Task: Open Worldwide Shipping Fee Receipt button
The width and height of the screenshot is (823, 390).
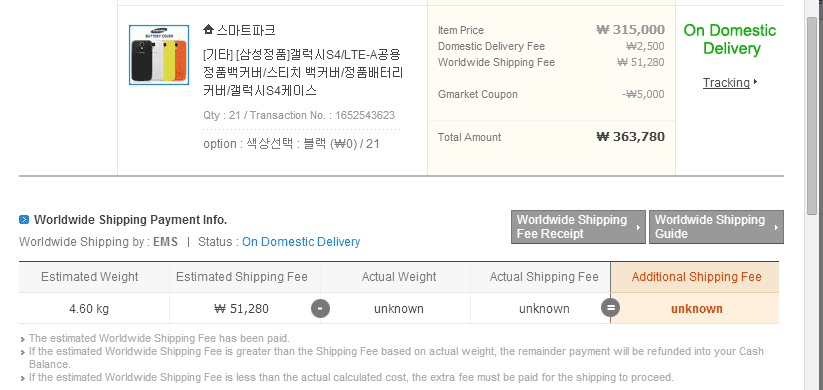Action: 578,227
